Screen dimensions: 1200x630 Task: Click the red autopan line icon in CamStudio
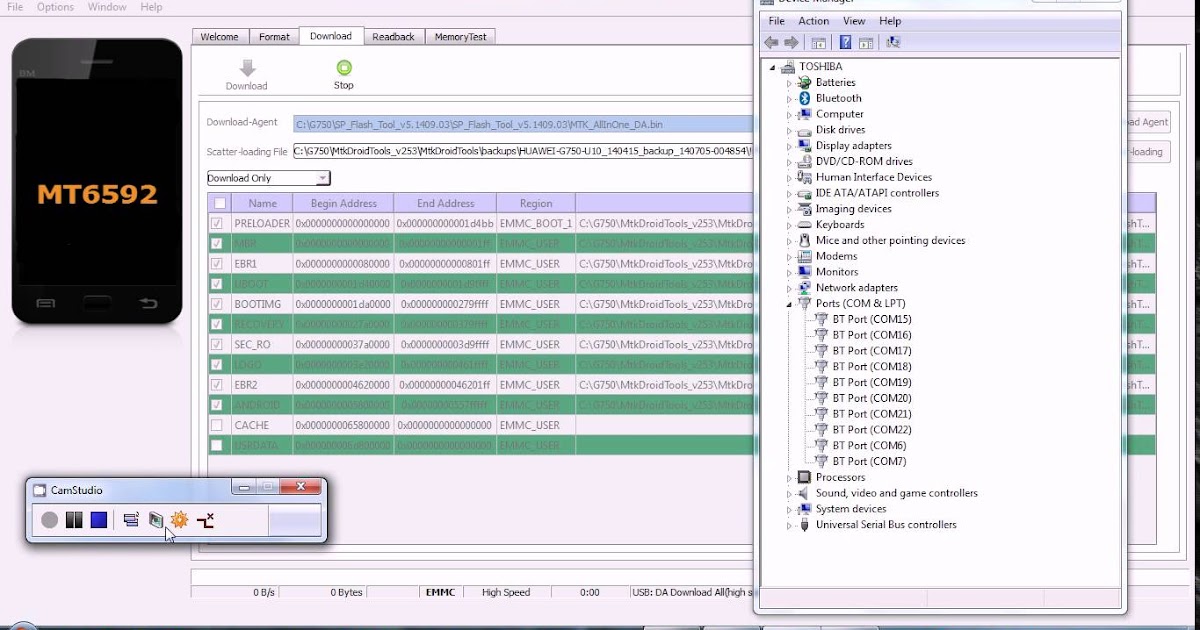tap(205, 520)
